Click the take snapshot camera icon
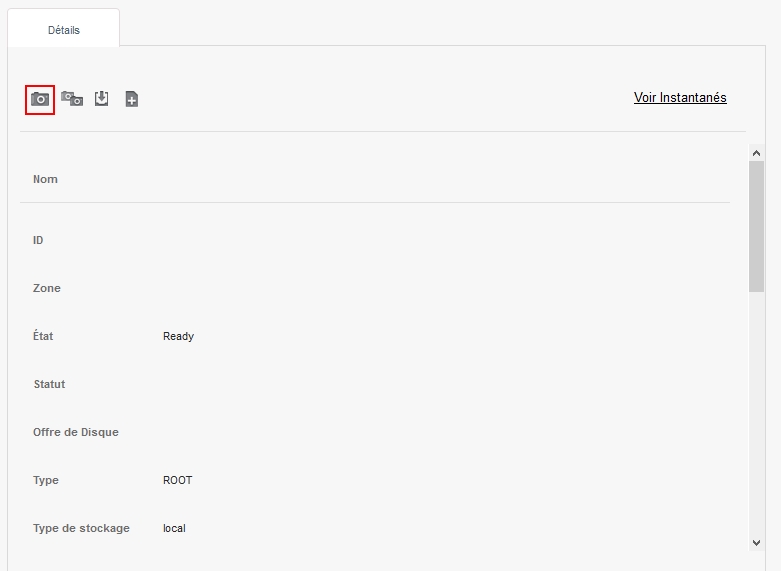This screenshot has width=781, height=571. (40, 99)
